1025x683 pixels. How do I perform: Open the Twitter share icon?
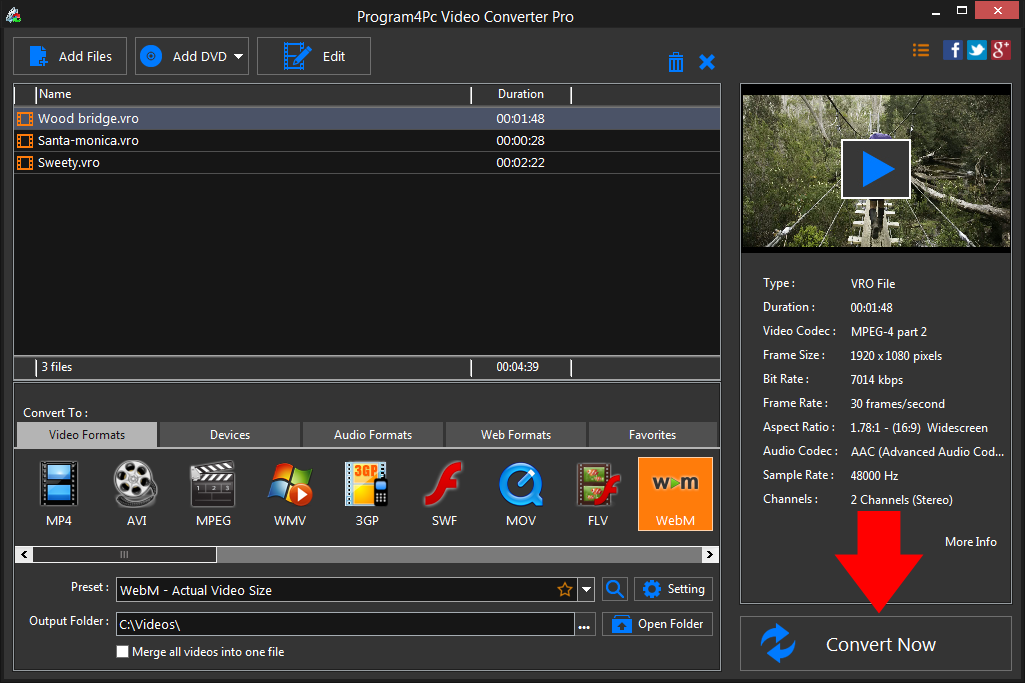(976, 50)
